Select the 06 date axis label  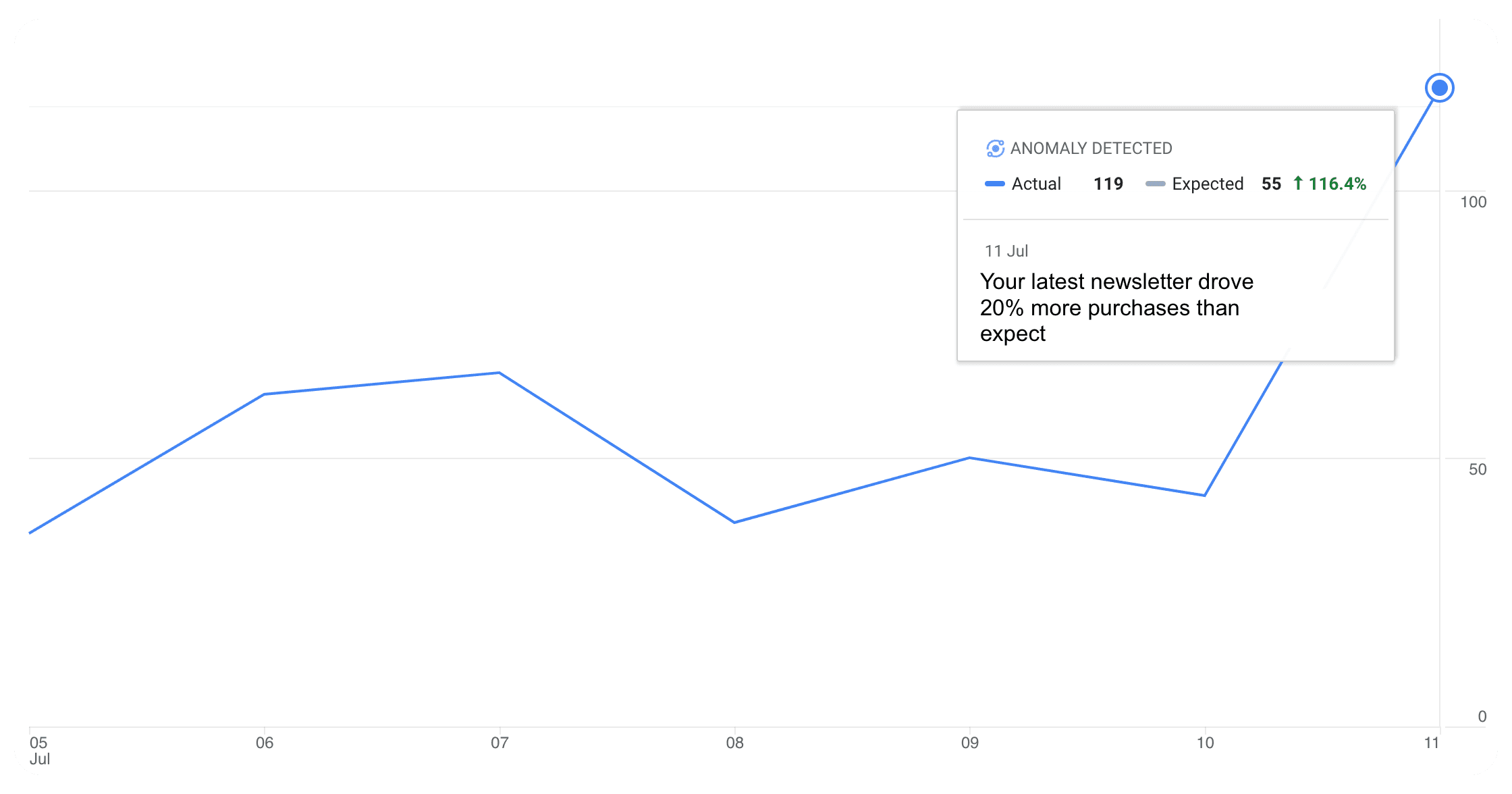(x=265, y=743)
